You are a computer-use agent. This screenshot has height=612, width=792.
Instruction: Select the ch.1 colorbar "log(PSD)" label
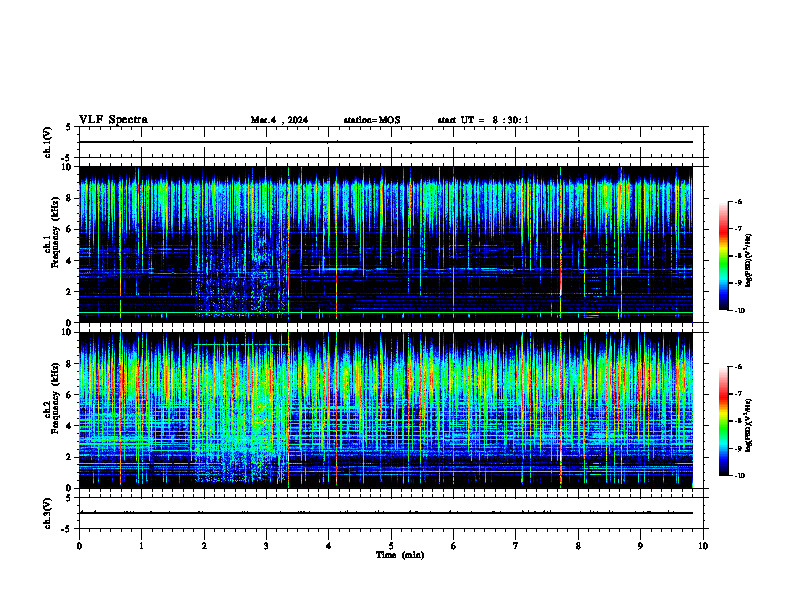748,260
